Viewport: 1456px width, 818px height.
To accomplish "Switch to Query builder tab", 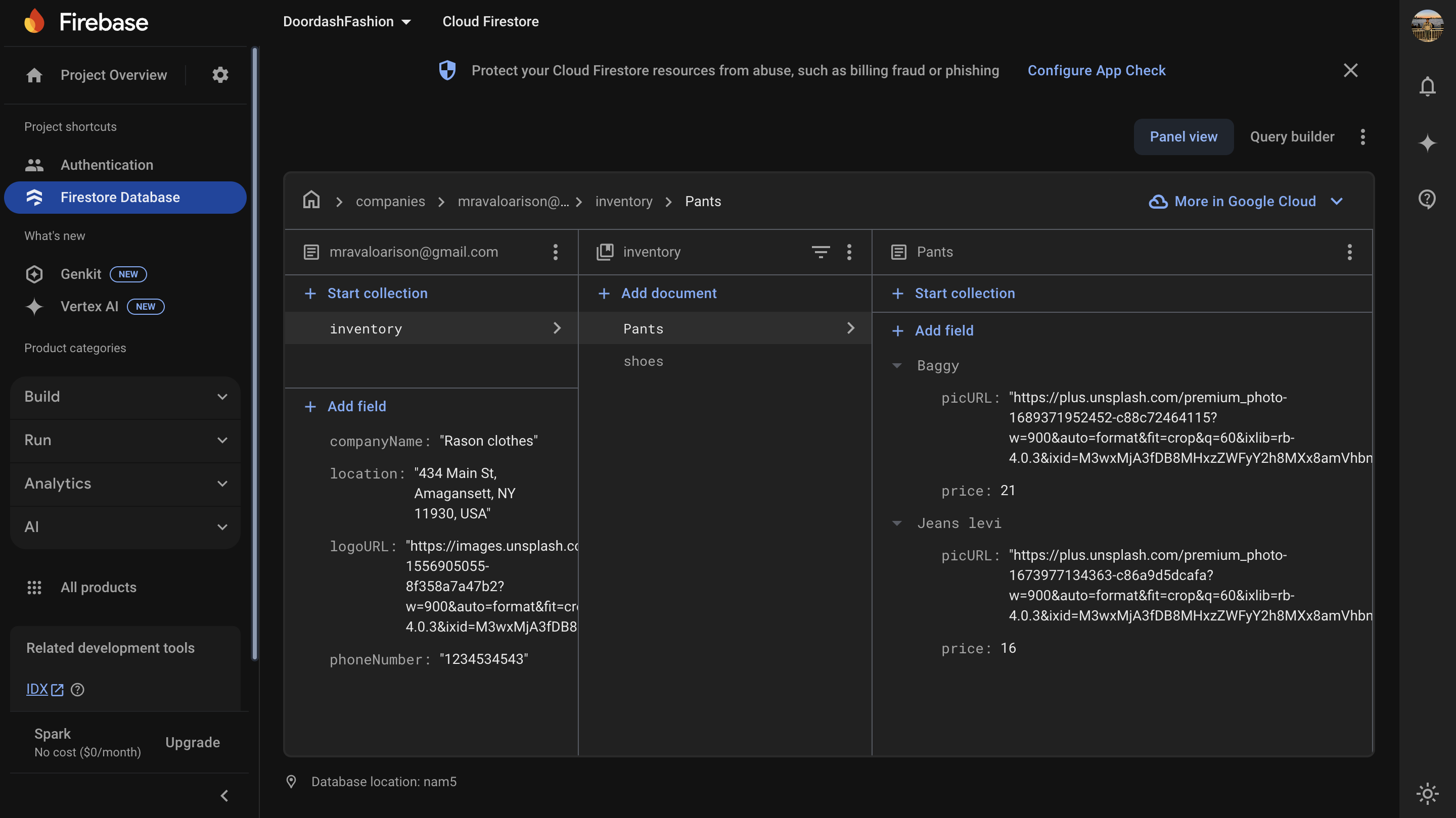I will [x=1292, y=137].
